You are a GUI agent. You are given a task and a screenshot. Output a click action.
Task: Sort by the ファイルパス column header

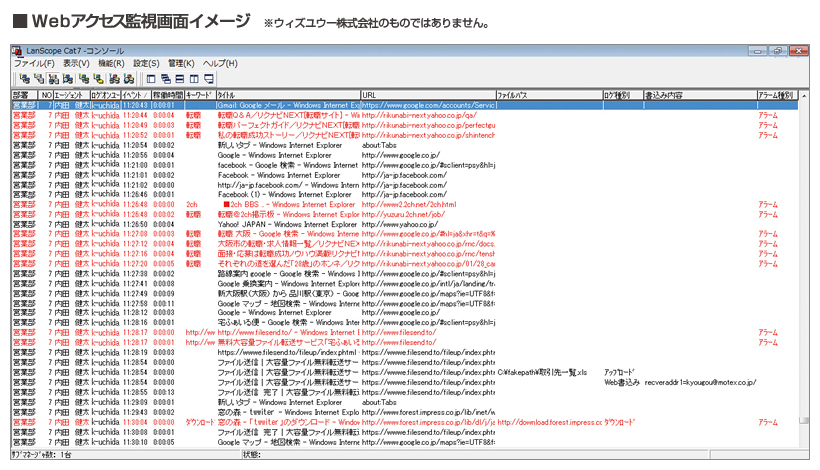(x=549, y=95)
